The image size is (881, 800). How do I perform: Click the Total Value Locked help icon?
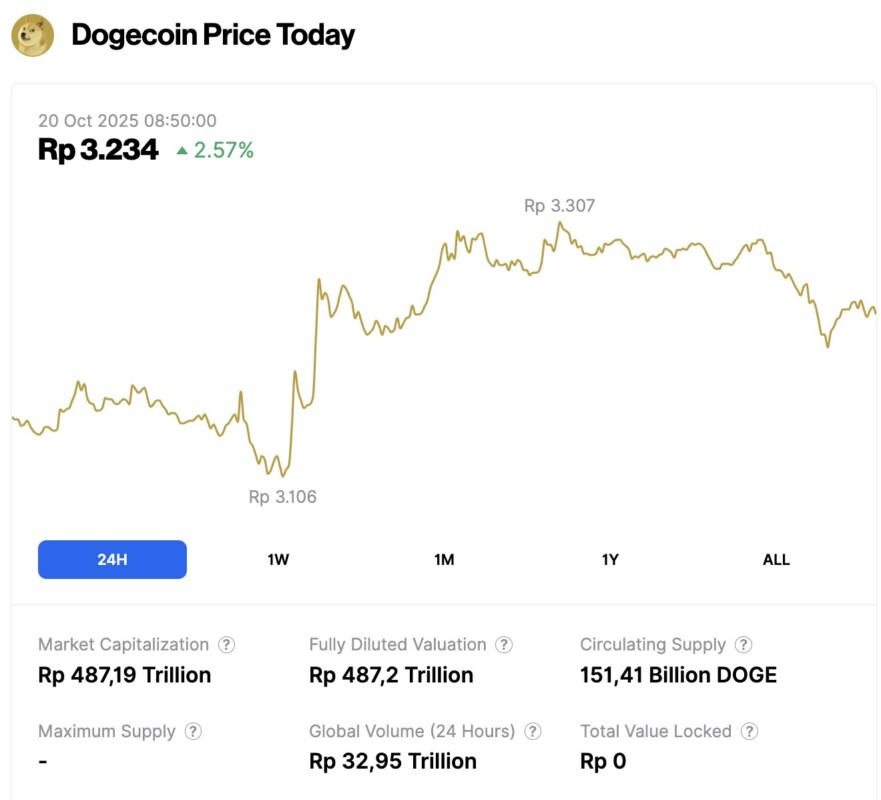(750, 731)
